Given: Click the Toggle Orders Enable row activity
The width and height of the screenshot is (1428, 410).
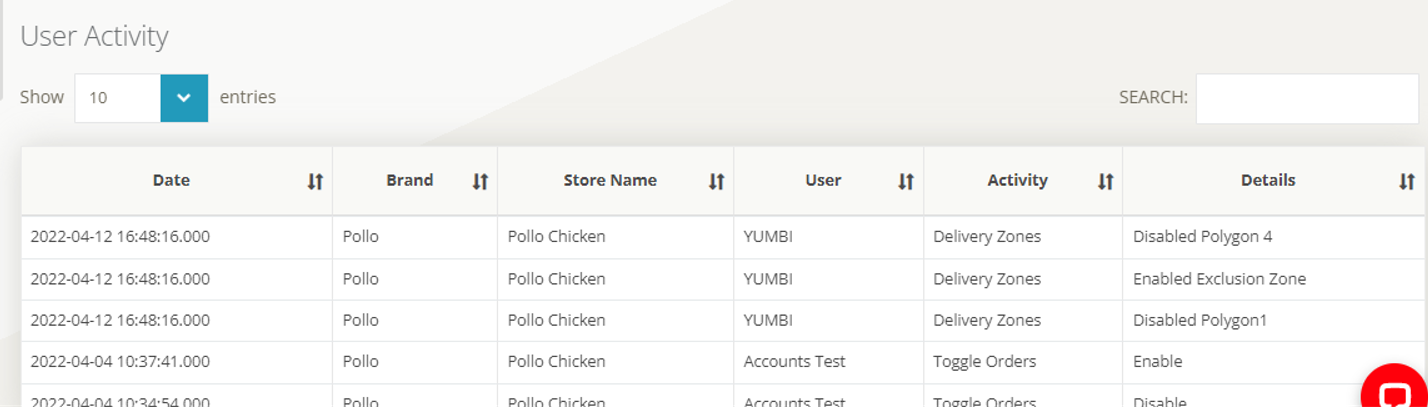Looking at the screenshot, I should [x=984, y=361].
